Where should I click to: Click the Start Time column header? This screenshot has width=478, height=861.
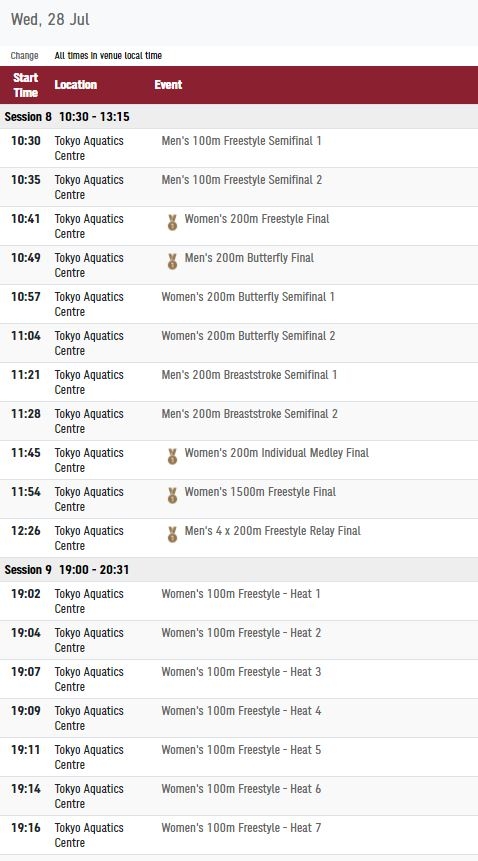tap(25, 85)
